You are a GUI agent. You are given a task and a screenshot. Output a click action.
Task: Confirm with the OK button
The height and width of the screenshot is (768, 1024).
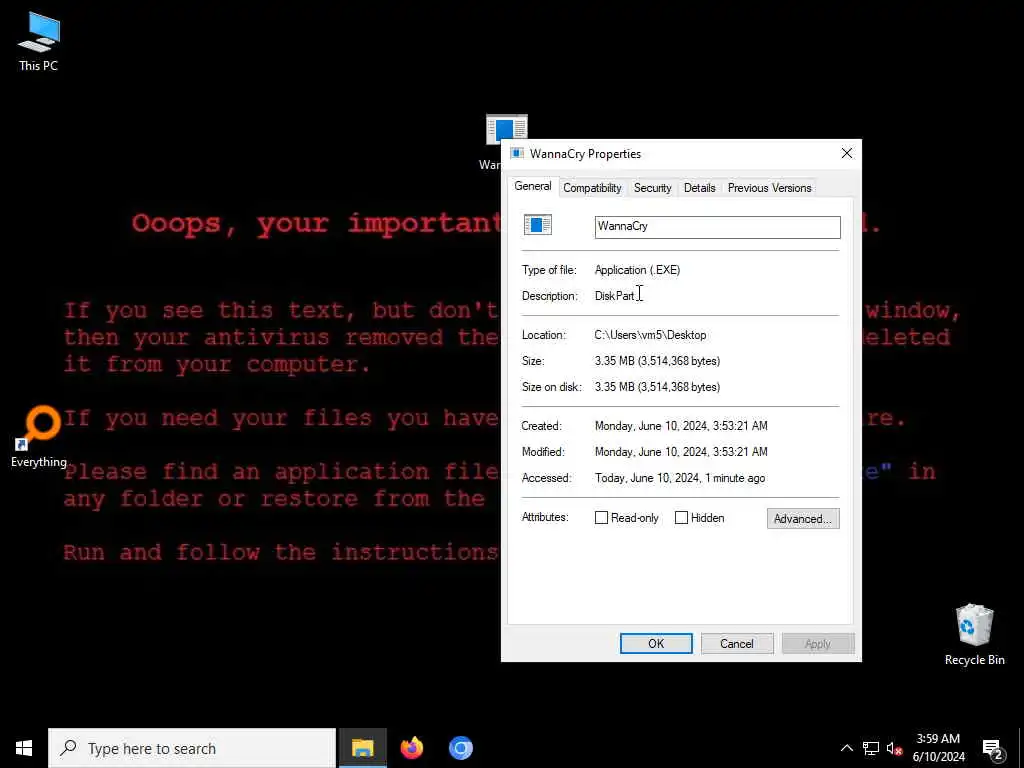point(656,644)
